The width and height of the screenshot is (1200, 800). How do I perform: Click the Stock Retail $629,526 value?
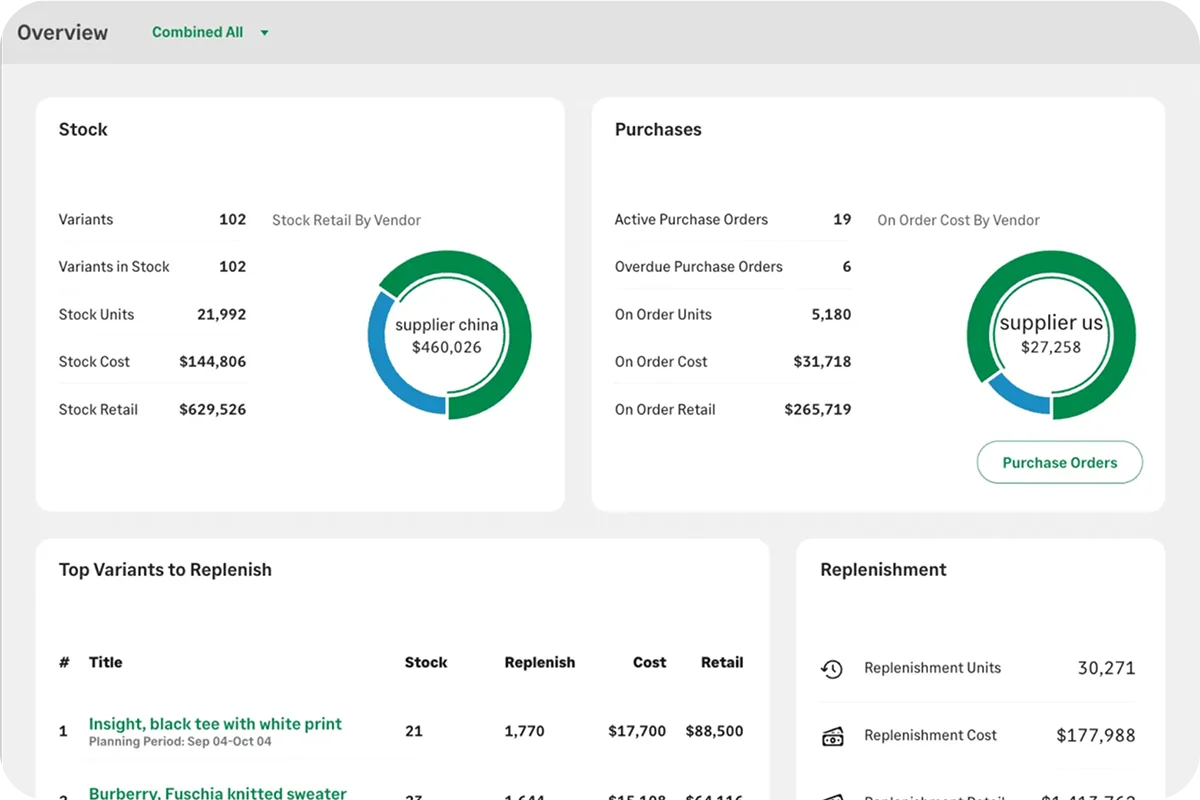pos(212,410)
